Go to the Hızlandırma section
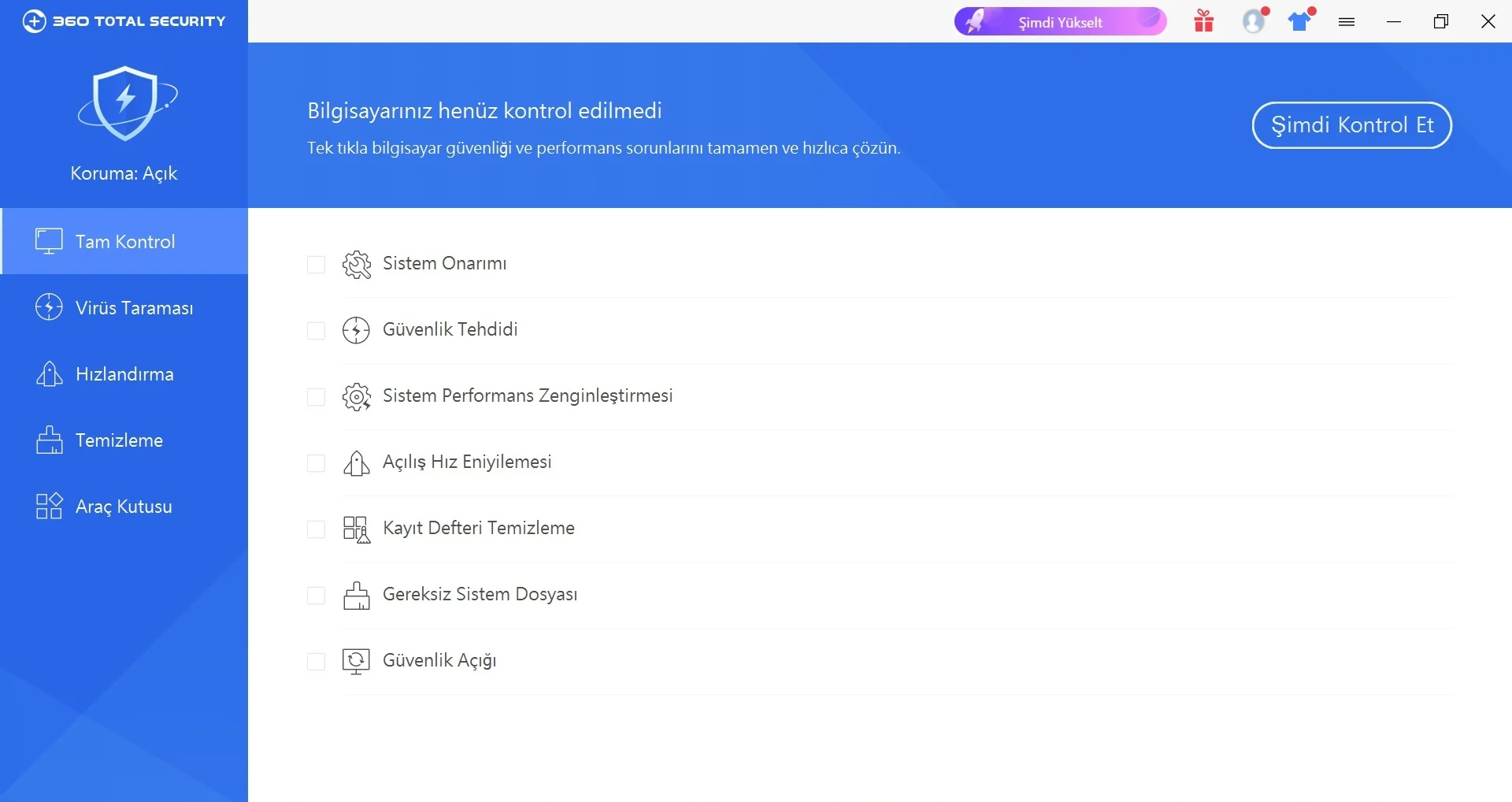The image size is (1512, 802). 124,373
